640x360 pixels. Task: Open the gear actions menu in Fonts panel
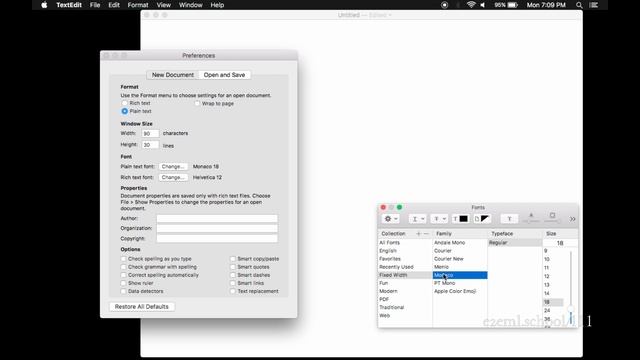(391, 219)
